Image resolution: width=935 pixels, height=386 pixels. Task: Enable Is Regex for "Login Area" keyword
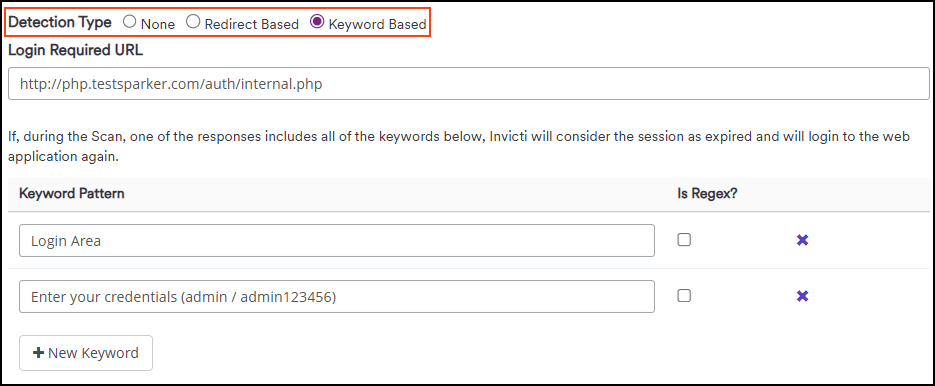(x=685, y=240)
